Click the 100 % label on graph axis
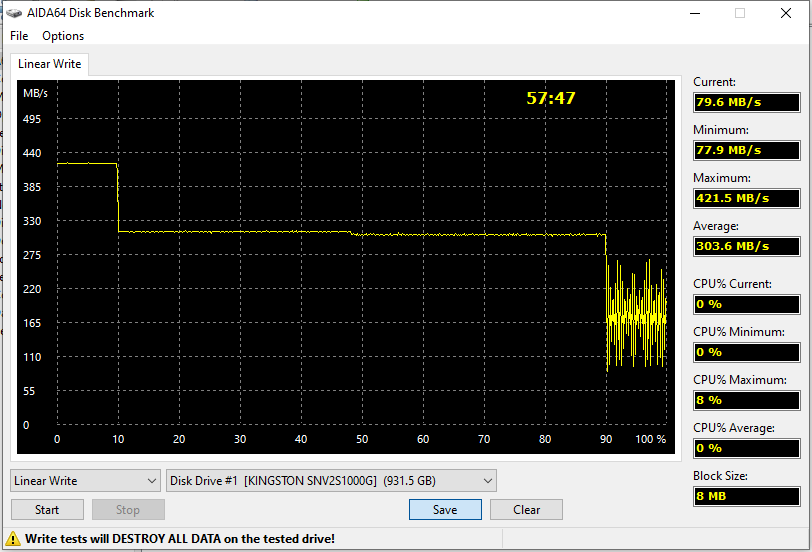The width and height of the screenshot is (812, 552). tap(651, 439)
